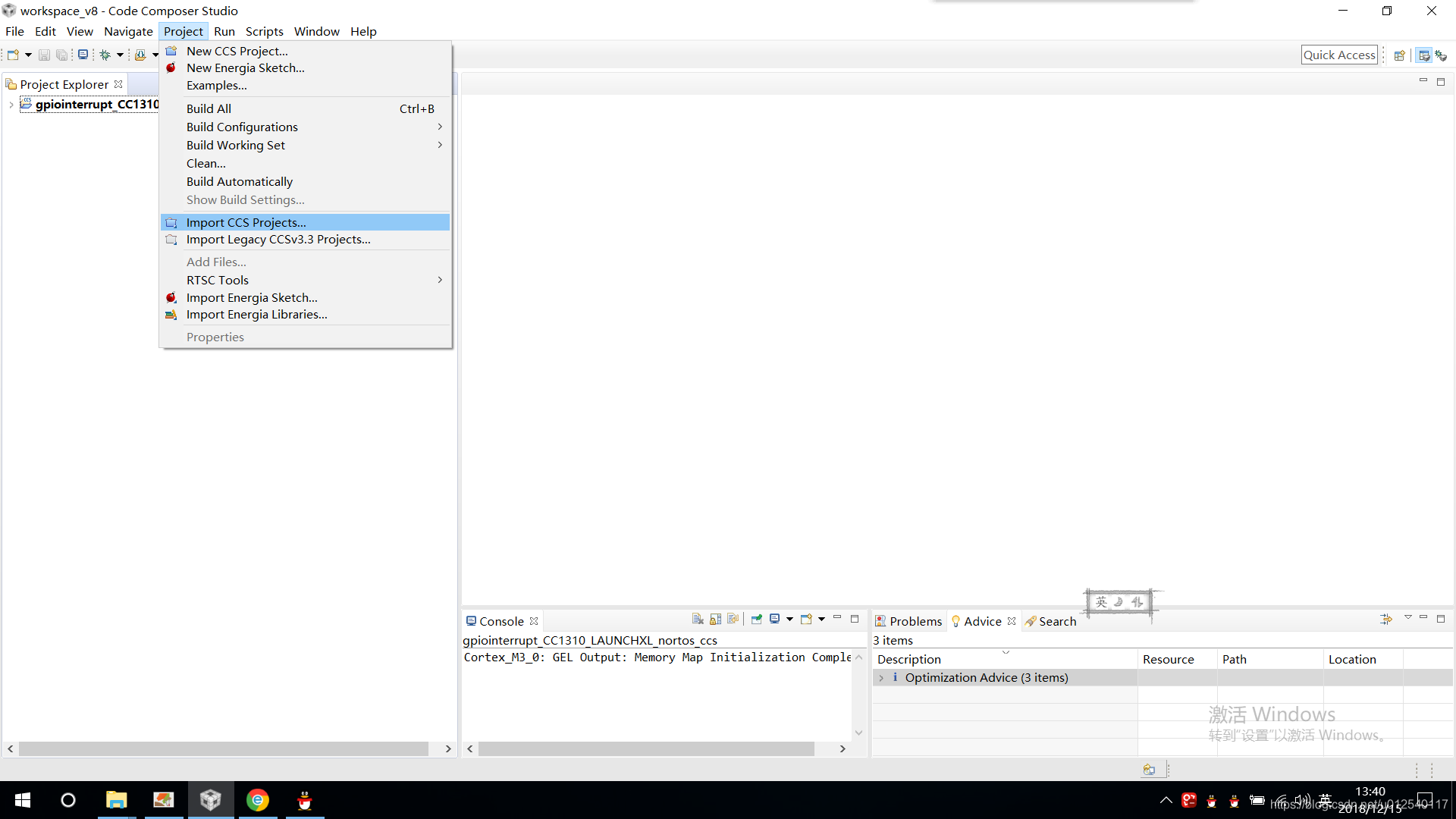
Task: Expand the gpiointerrupt_CC1310 project tree node
Action: coord(11,105)
